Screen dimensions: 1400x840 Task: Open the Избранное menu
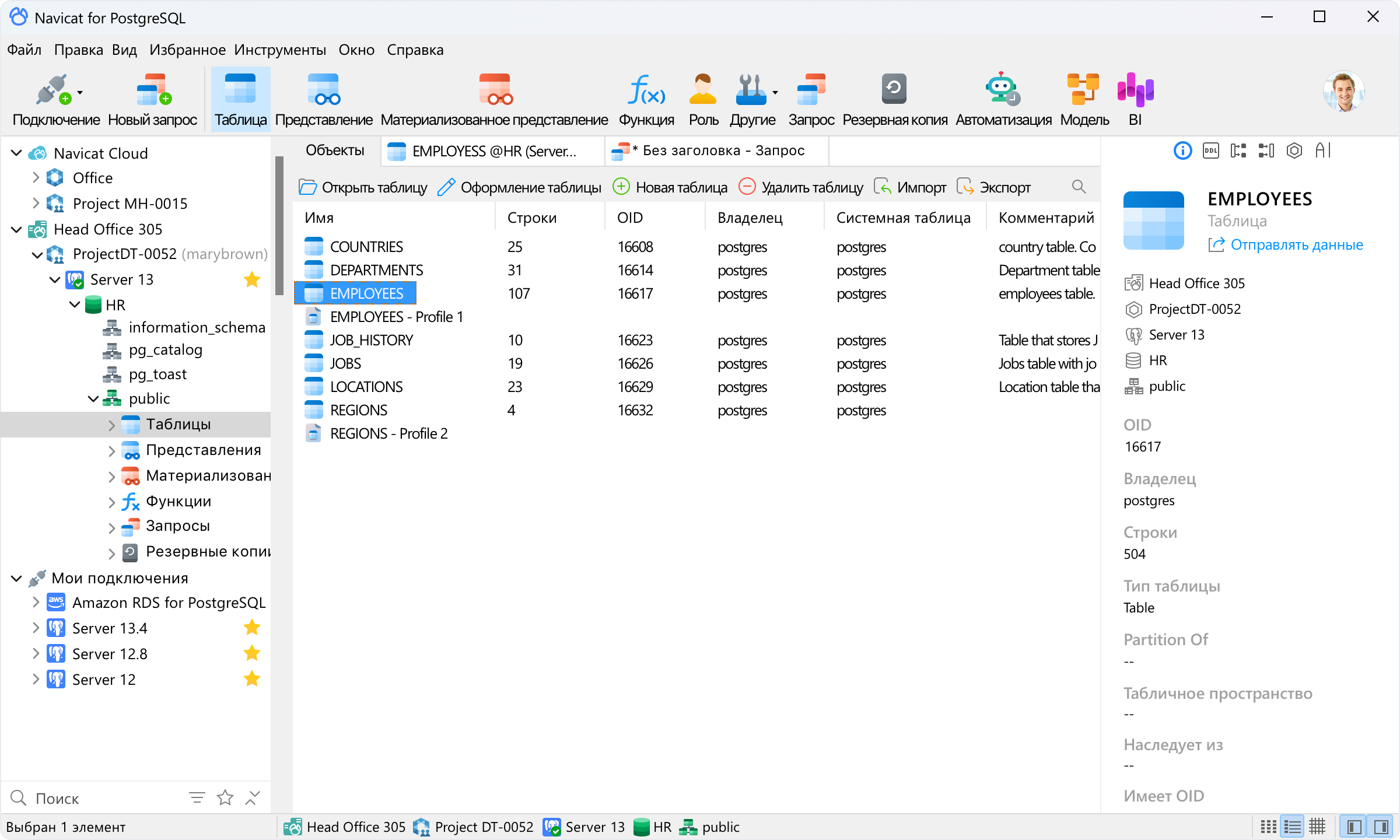[187, 50]
